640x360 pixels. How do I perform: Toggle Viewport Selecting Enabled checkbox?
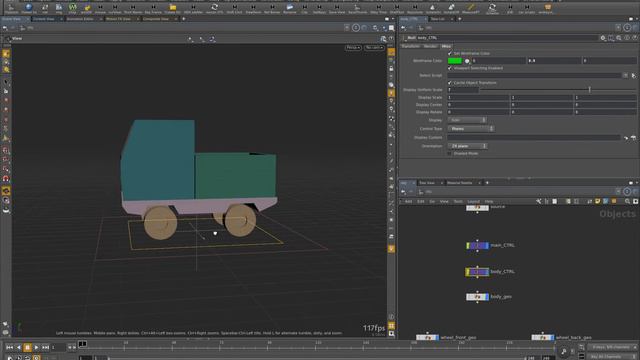450,68
